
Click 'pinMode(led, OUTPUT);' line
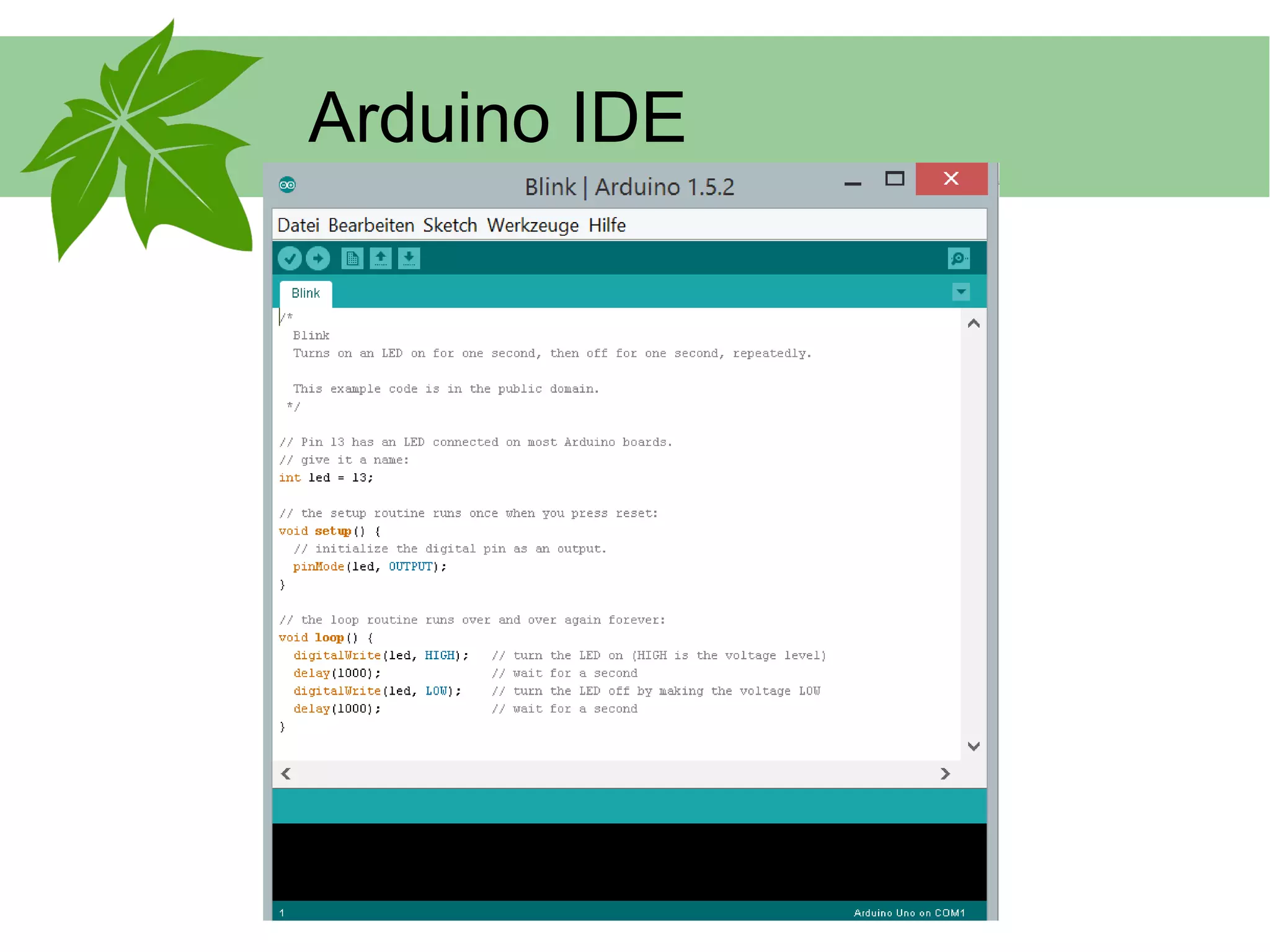click(370, 566)
